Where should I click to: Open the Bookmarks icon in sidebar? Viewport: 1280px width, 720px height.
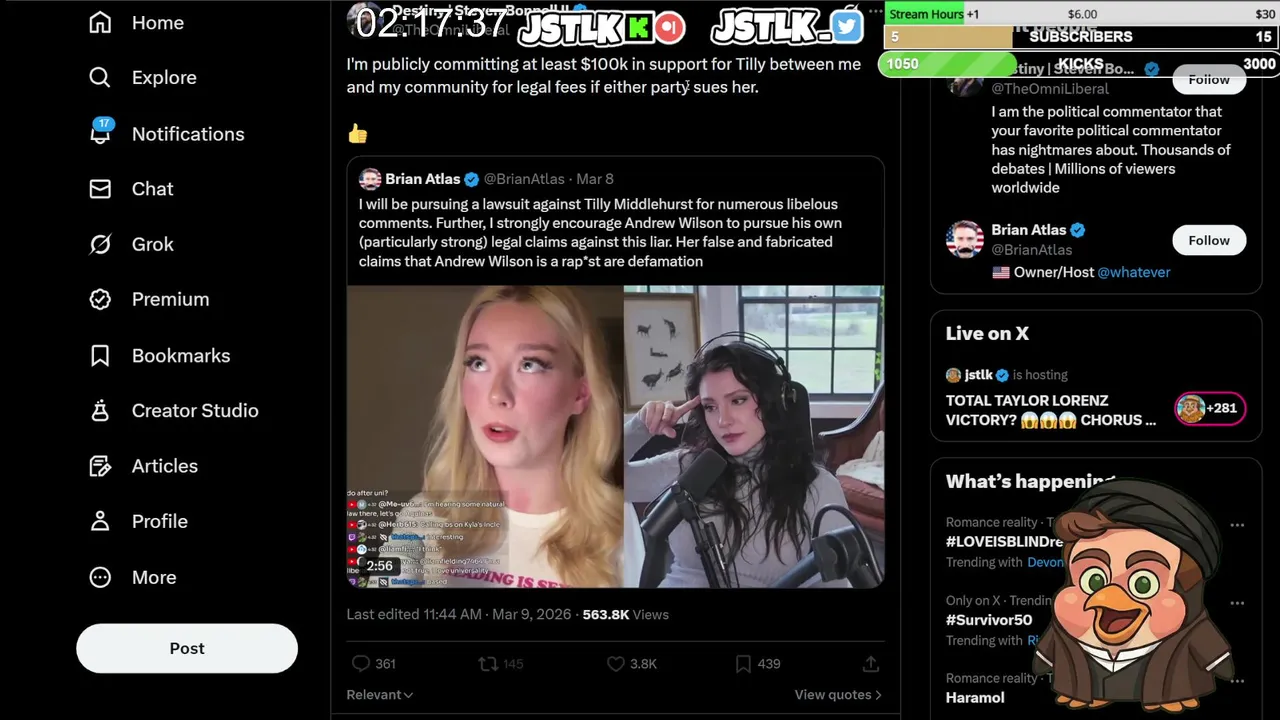[100, 355]
